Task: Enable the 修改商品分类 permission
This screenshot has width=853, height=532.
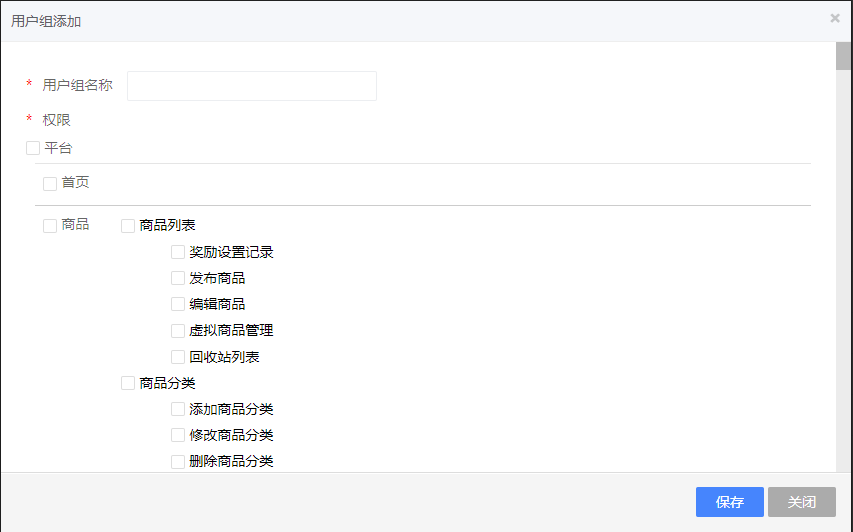Action: [178, 435]
